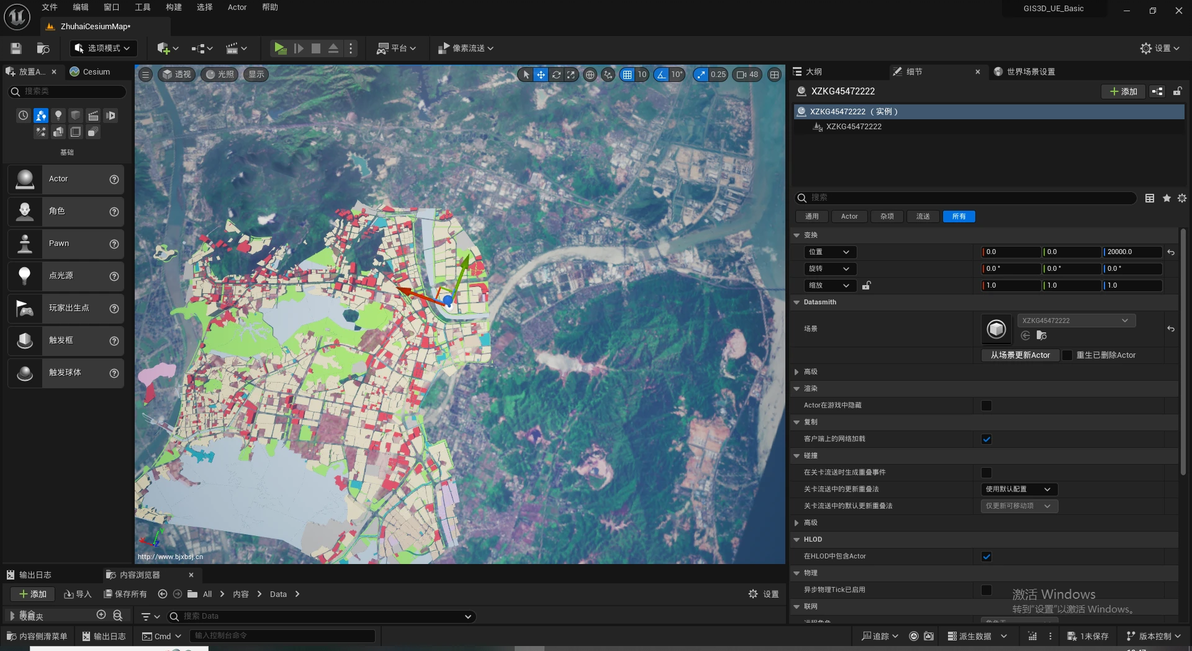Open the 使用默认配置 dropdown

[1018, 489]
